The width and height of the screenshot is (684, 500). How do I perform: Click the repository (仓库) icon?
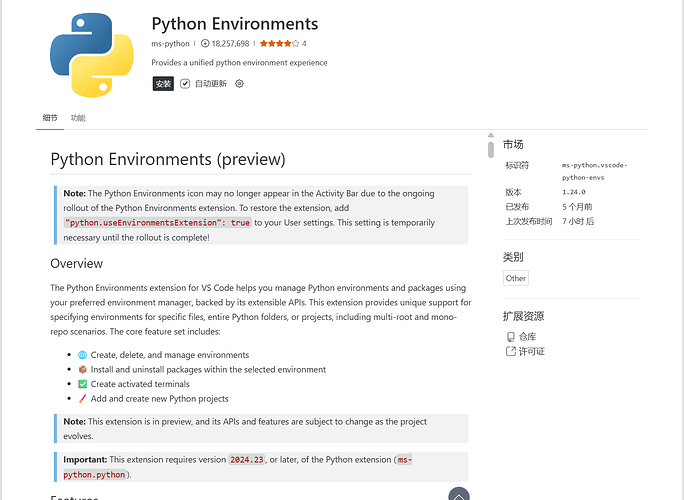pos(510,336)
